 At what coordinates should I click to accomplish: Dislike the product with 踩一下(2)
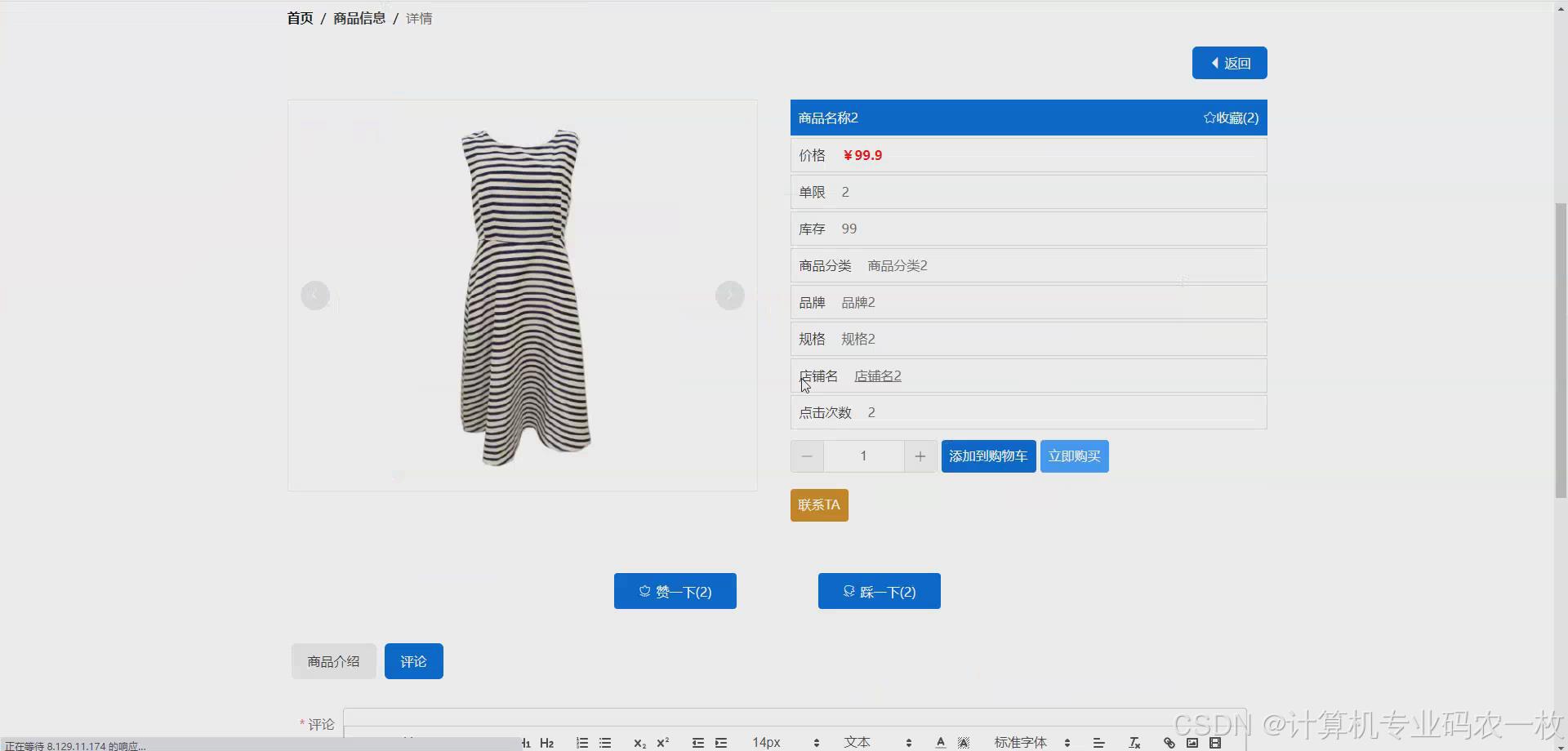coord(879,591)
